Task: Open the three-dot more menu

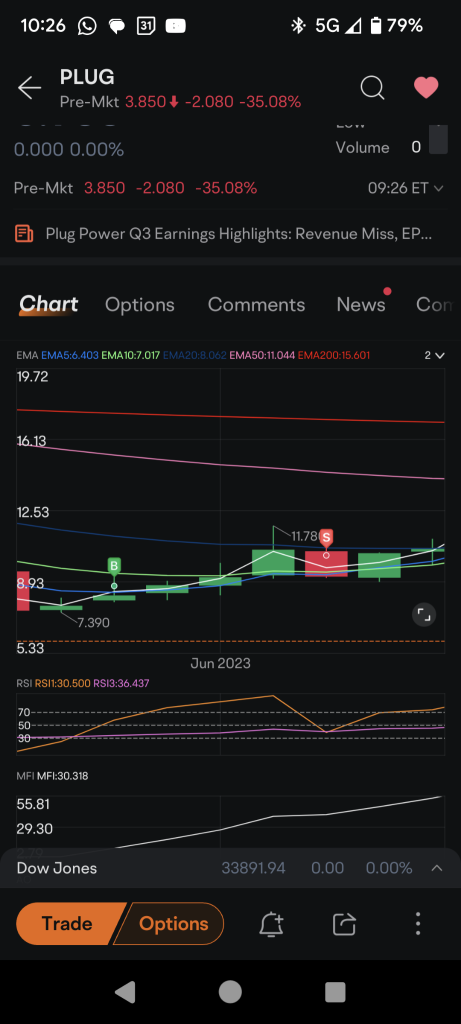Action: (418, 924)
